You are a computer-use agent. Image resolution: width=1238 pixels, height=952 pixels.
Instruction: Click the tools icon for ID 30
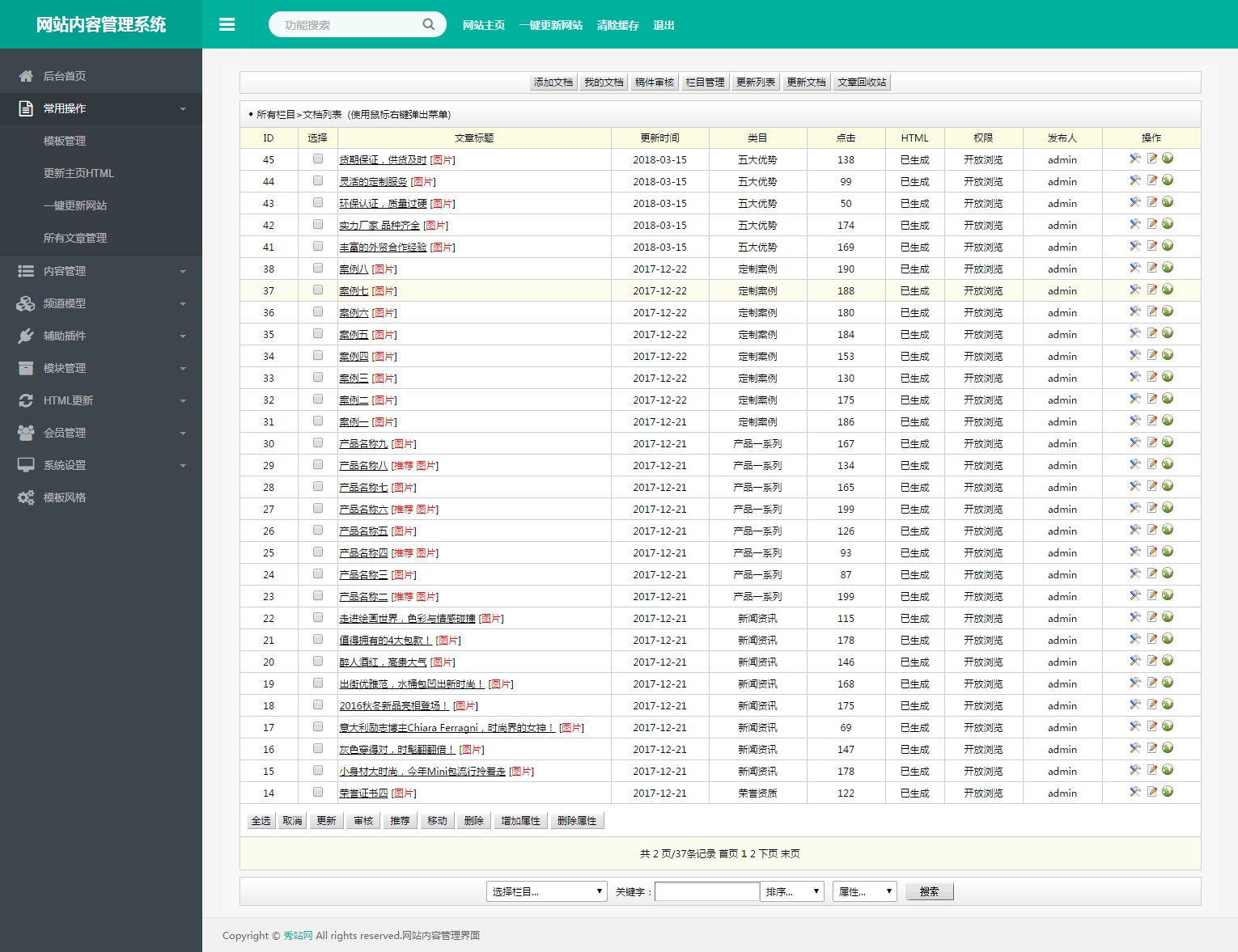pyautogui.click(x=1135, y=442)
